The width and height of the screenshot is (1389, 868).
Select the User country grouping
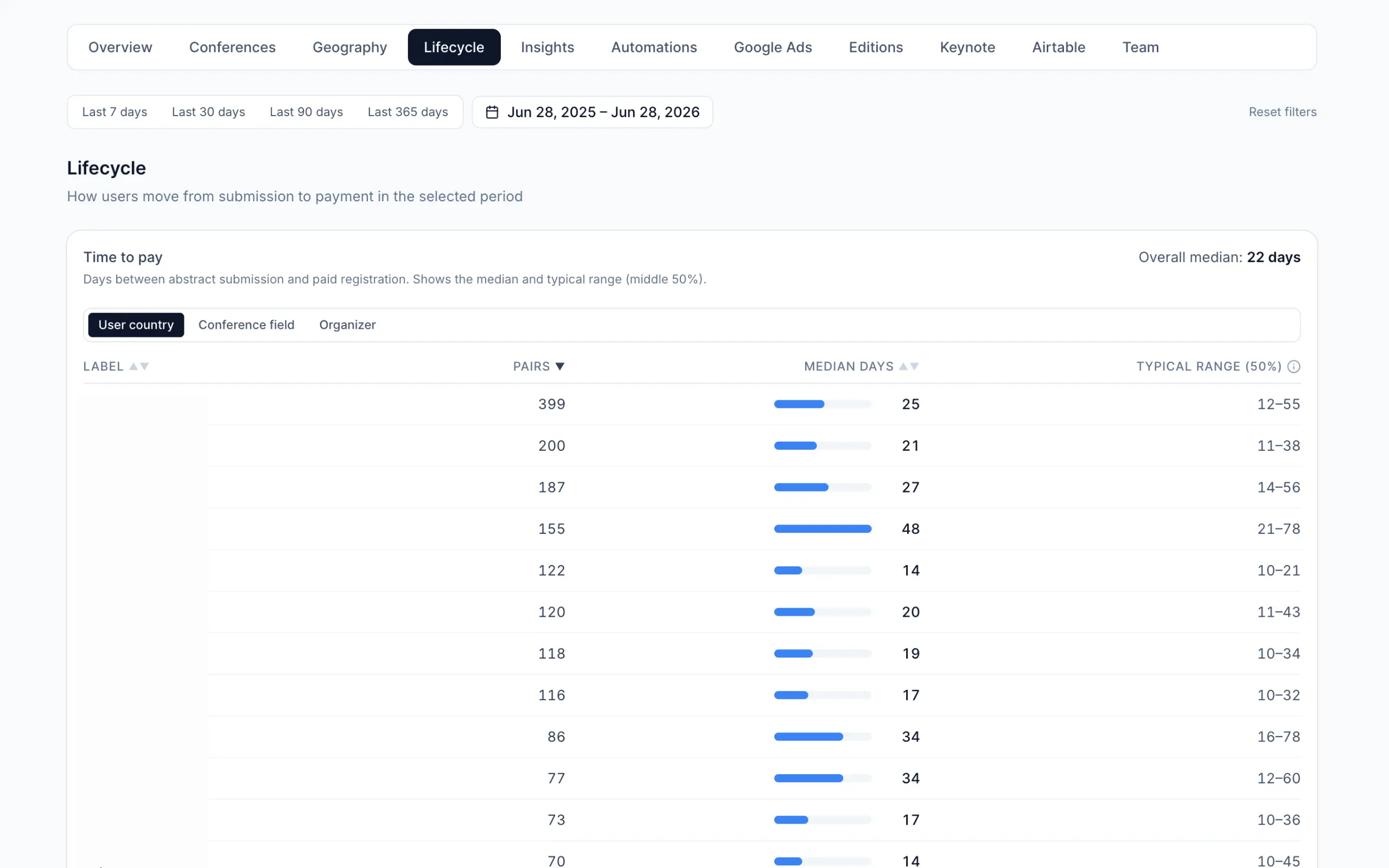click(x=136, y=325)
